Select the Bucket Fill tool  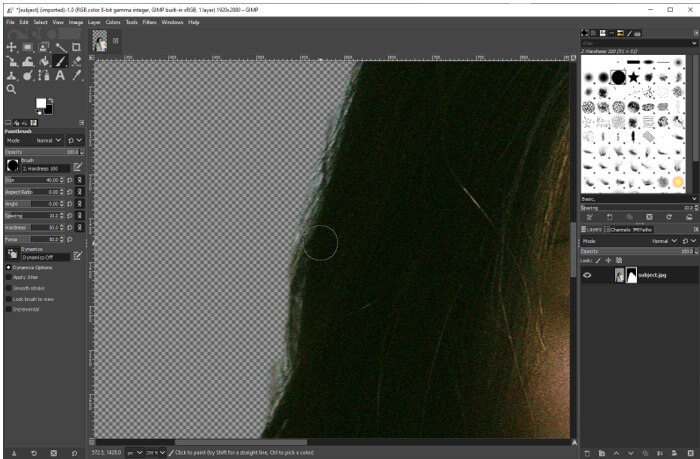(44, 61)
